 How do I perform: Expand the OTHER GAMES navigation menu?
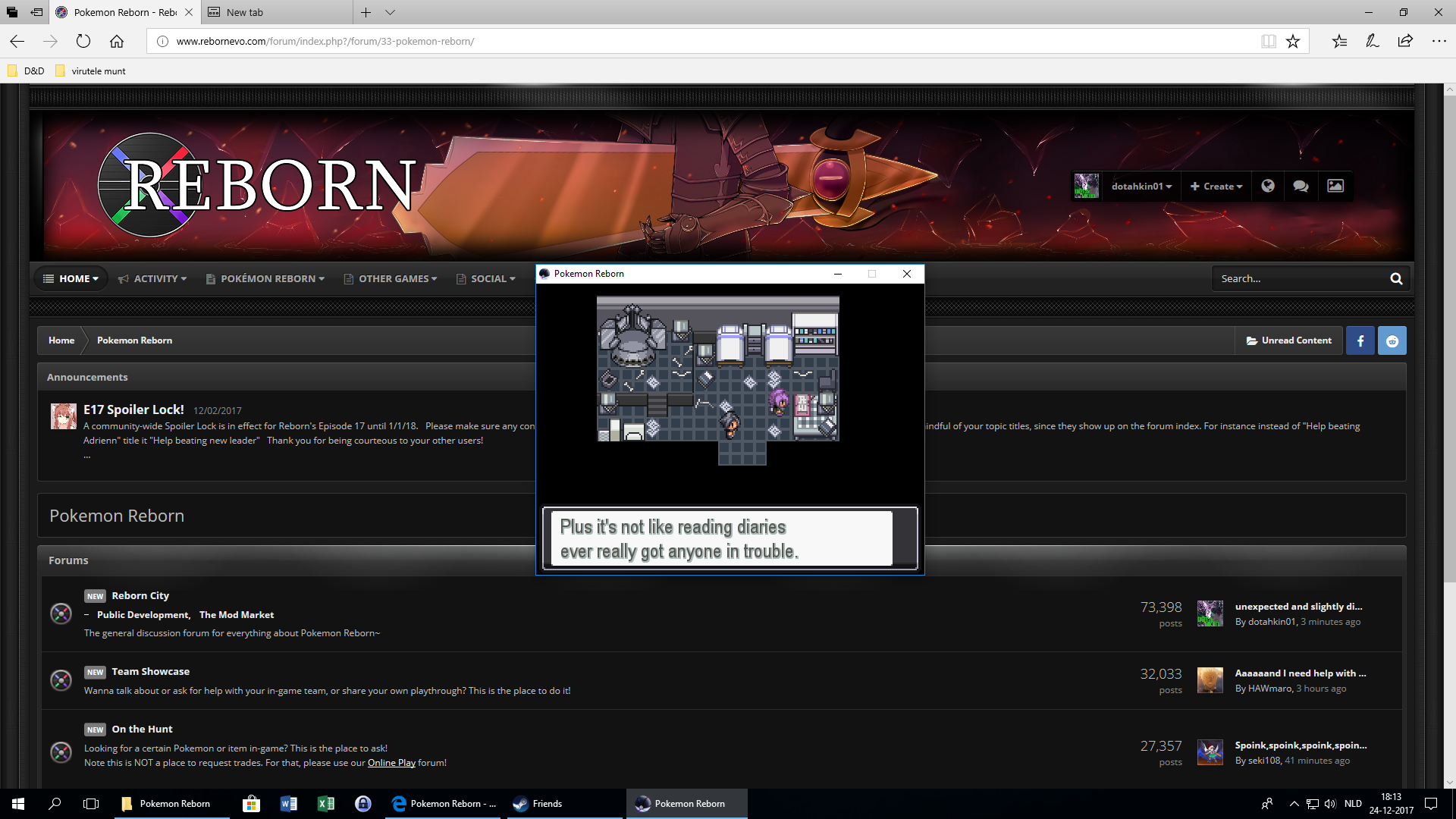(x=390, y=278)
